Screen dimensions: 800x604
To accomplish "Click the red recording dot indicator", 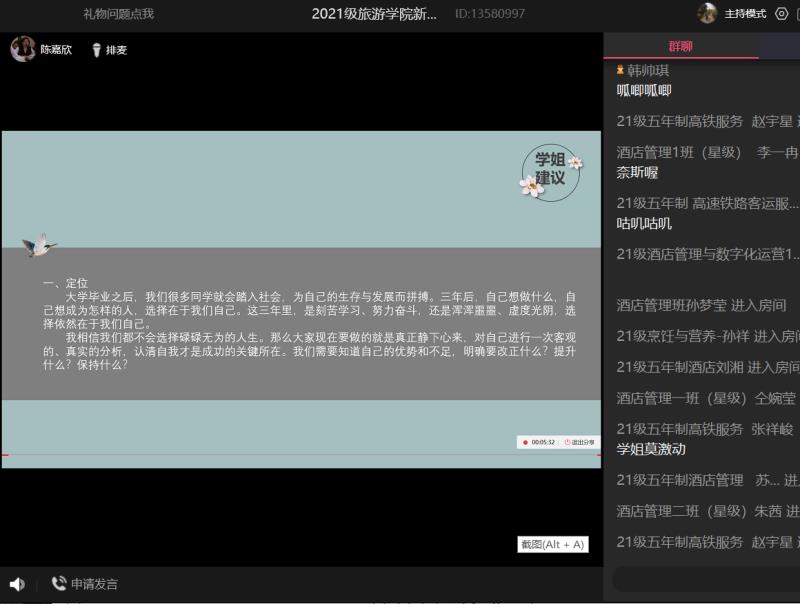I will coord(524,442).
